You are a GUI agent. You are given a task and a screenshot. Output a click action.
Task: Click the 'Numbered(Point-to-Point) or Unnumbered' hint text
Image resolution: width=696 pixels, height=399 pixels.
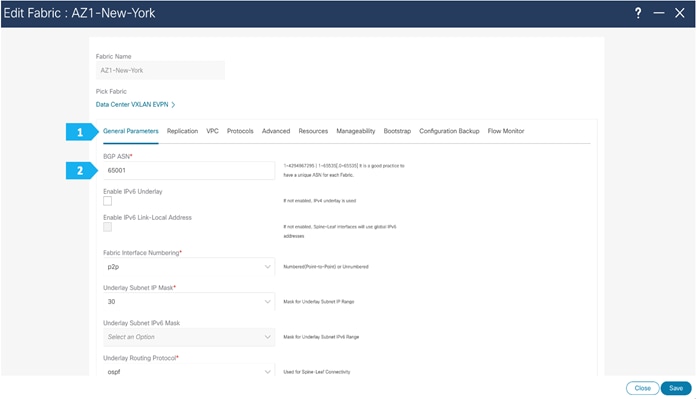326,267
